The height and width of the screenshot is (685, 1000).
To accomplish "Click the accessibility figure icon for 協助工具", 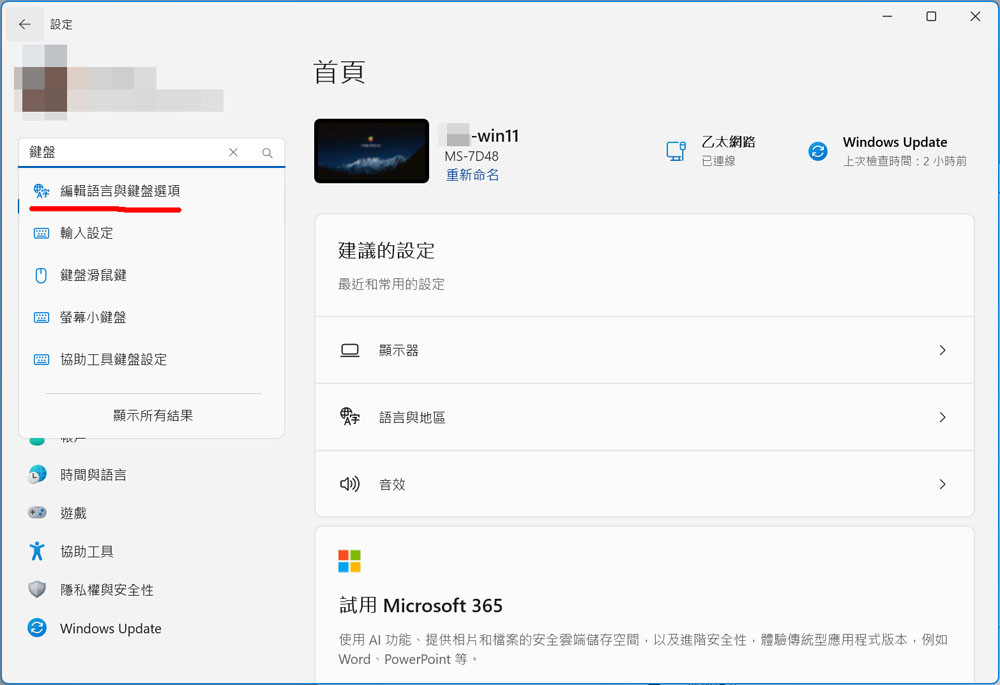I will point(37,551).
